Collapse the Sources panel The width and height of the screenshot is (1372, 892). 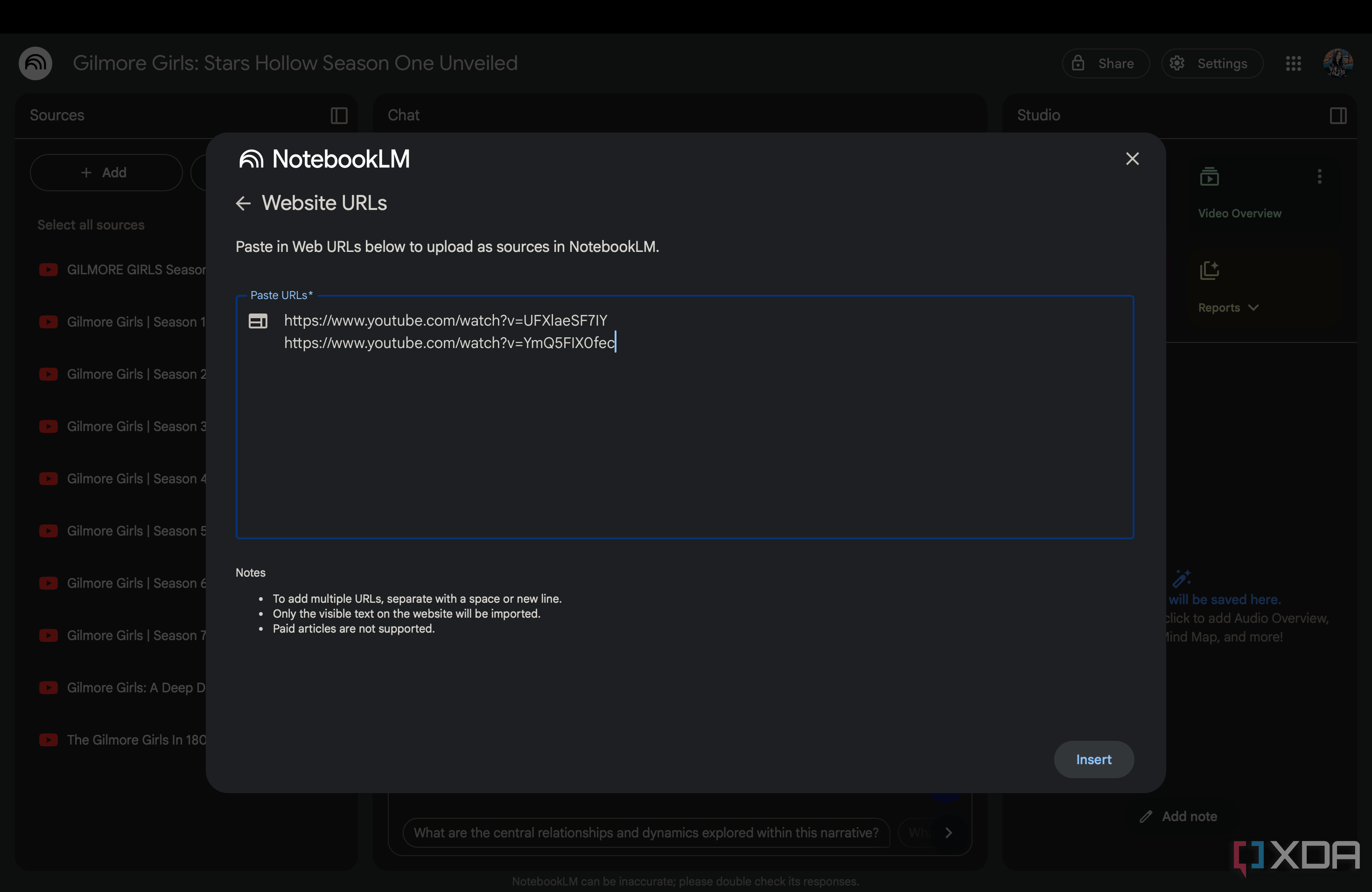pos(339,115)
